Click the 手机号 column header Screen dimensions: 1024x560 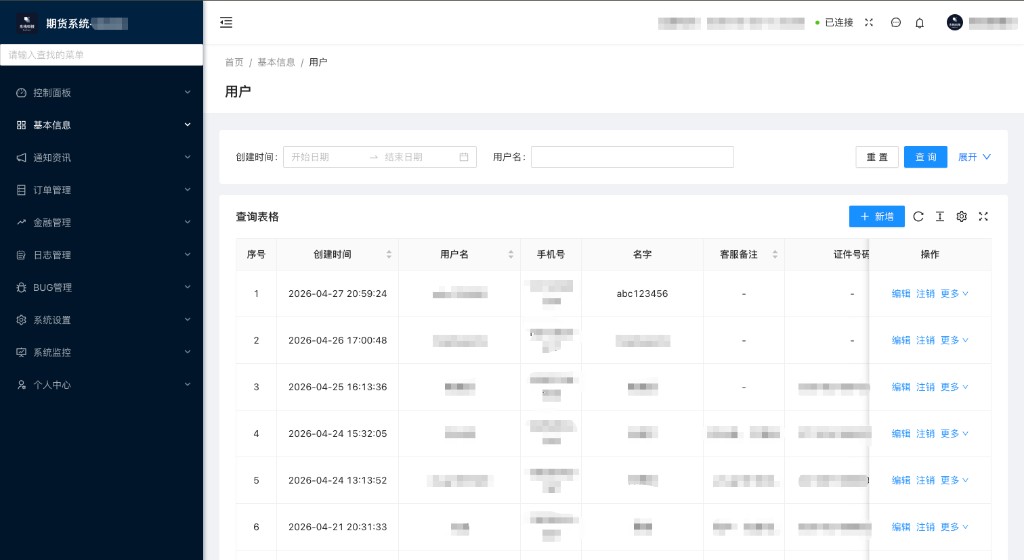pos(551,255)
